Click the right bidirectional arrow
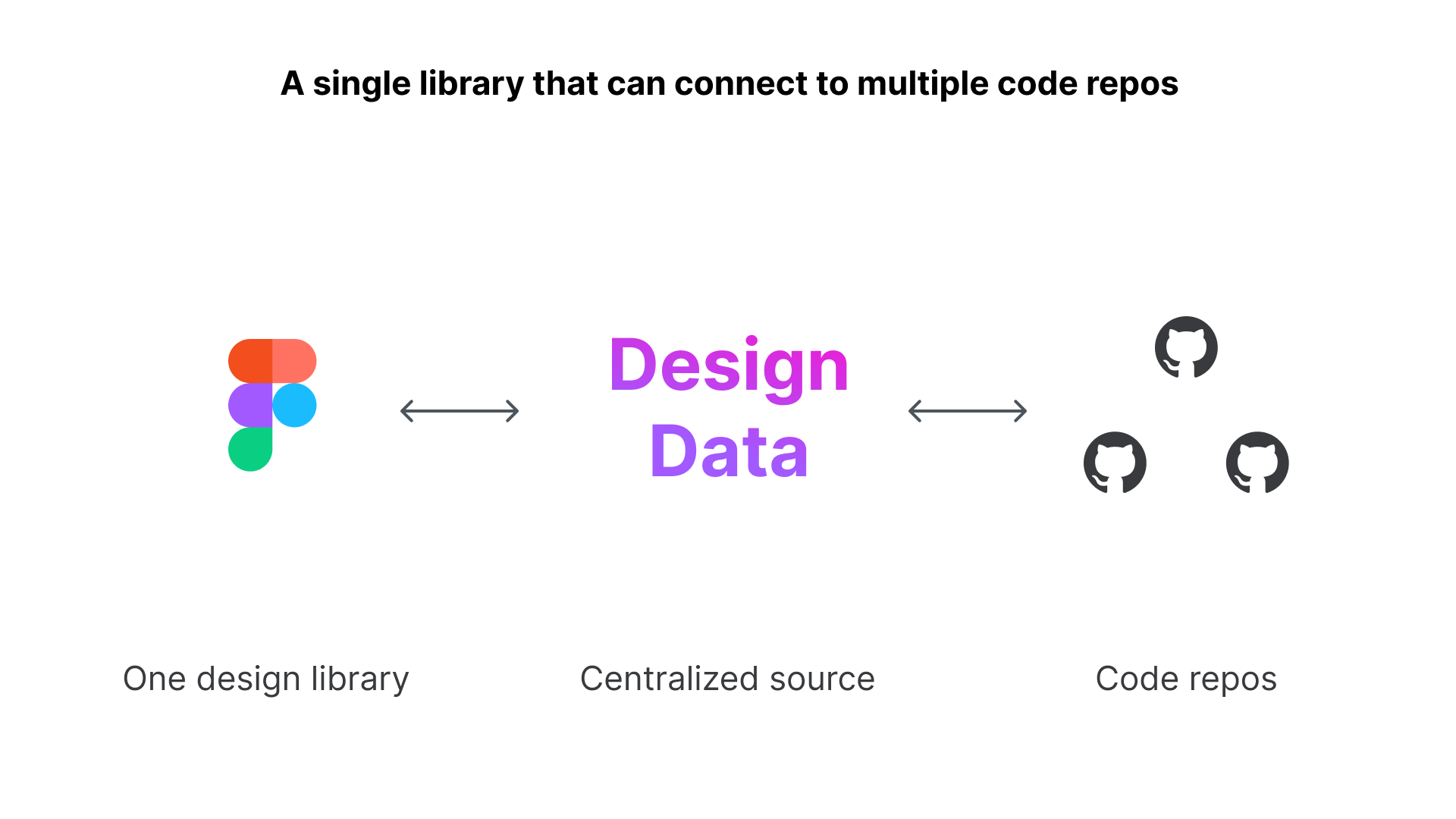Image resolution: width=1456 pixels, height=819 pixels. [x=966, y=410]
